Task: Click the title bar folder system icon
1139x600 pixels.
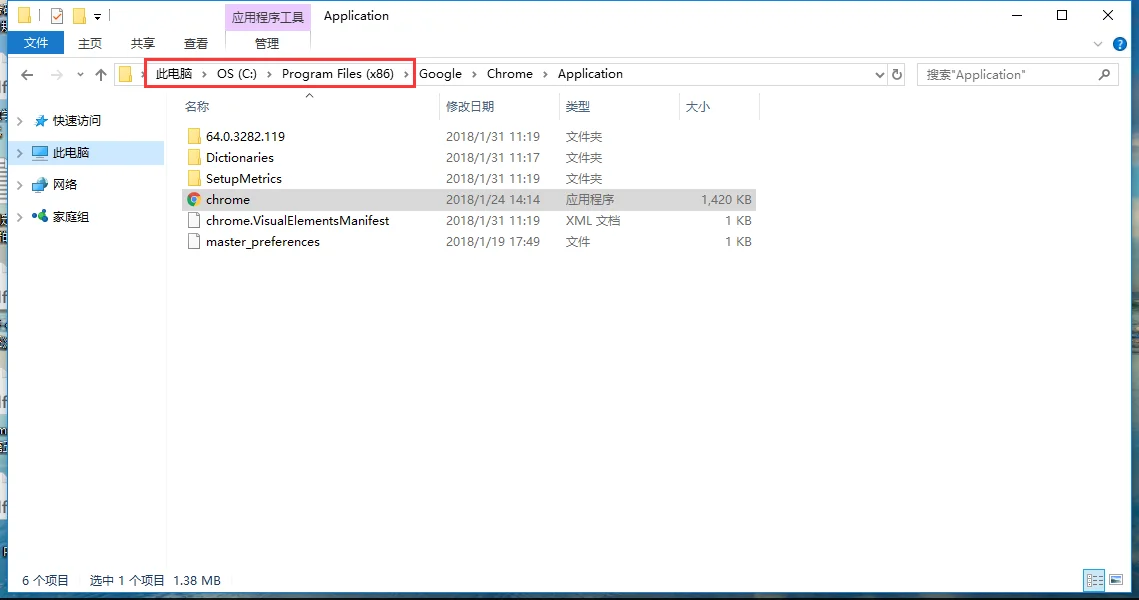Action: coord(24,15)
